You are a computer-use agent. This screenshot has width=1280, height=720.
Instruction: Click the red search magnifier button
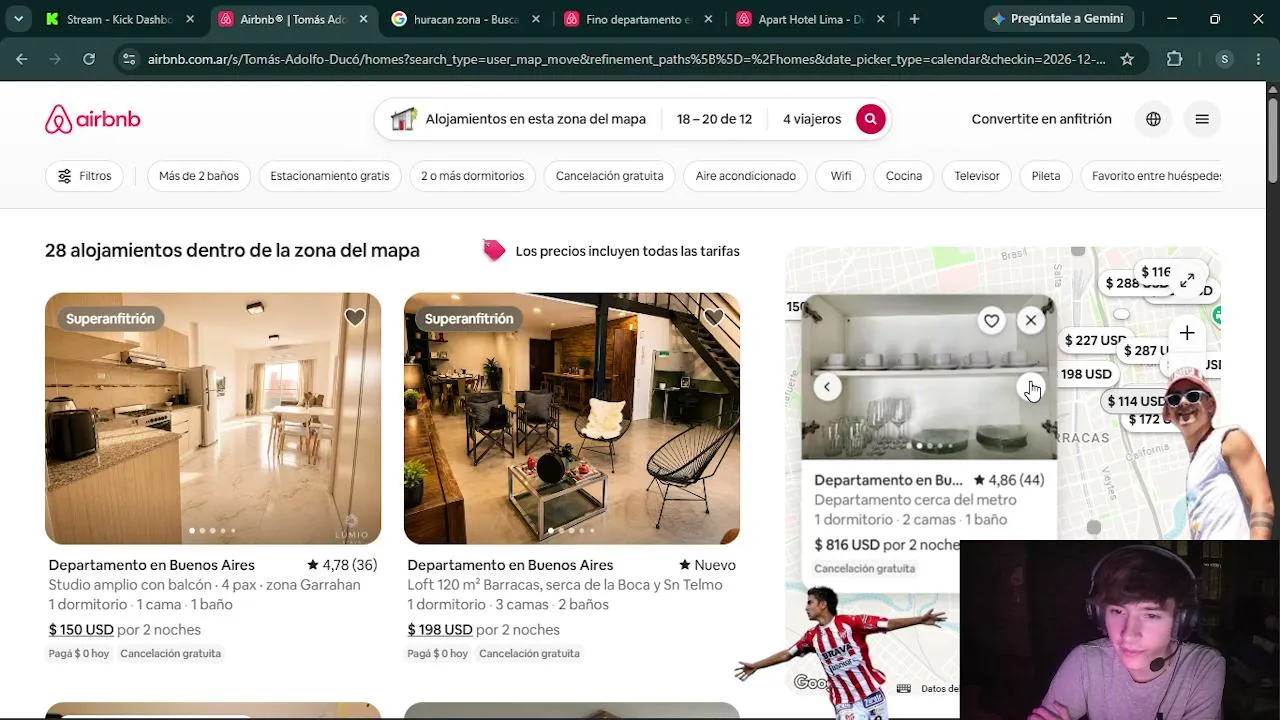click(870, 119)
